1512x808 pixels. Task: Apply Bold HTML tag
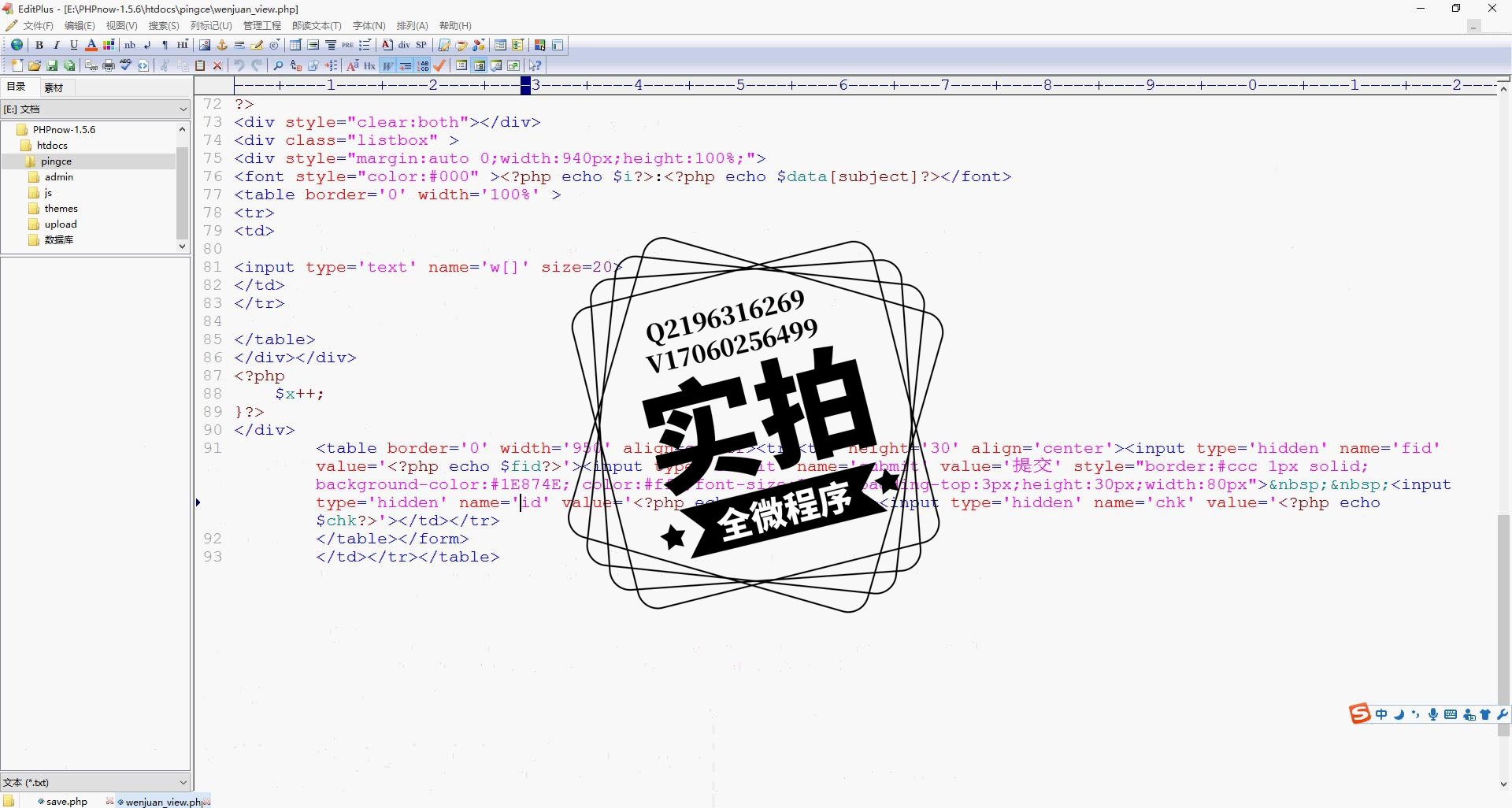pyautogui.click(x=39, y=45)
